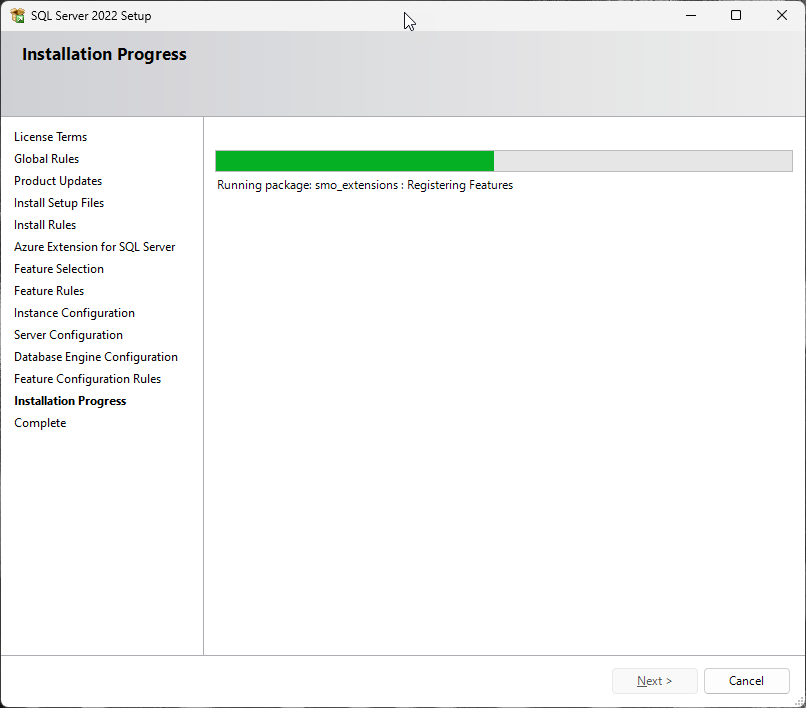
Task: Select License Terms in the sidebar
Action: pyautogui.click(x=50, y=137)
